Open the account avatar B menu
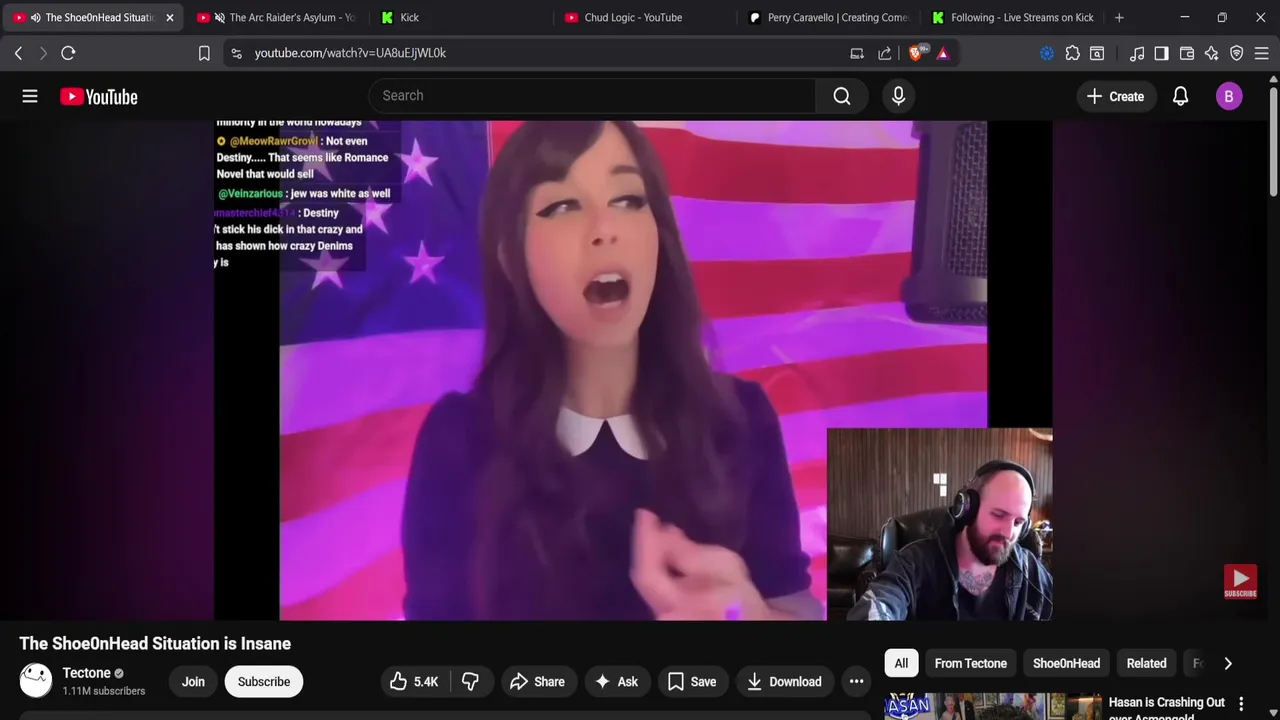1280x720 pixels. [1229, 96]
